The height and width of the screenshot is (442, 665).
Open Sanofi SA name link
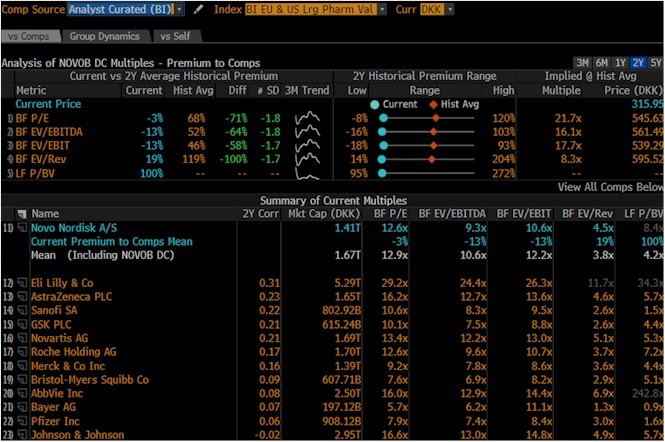(54, 311)
